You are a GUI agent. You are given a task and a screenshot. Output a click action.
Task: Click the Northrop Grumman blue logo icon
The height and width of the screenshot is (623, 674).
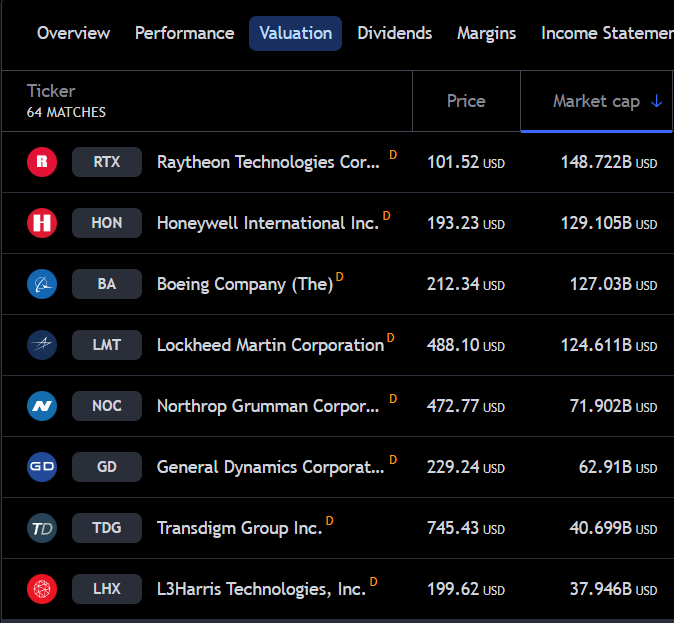[42, 406]
